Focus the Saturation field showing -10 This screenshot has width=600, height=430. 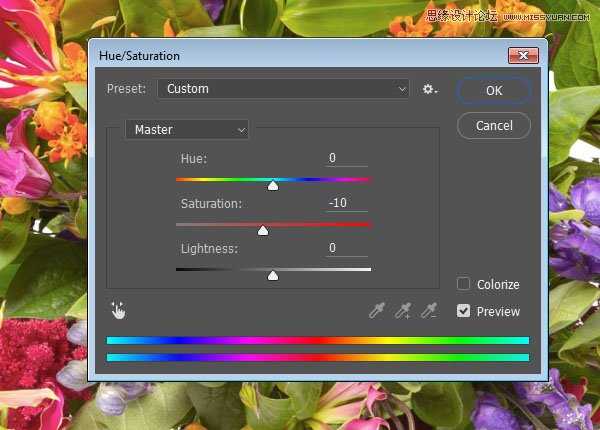346,203
